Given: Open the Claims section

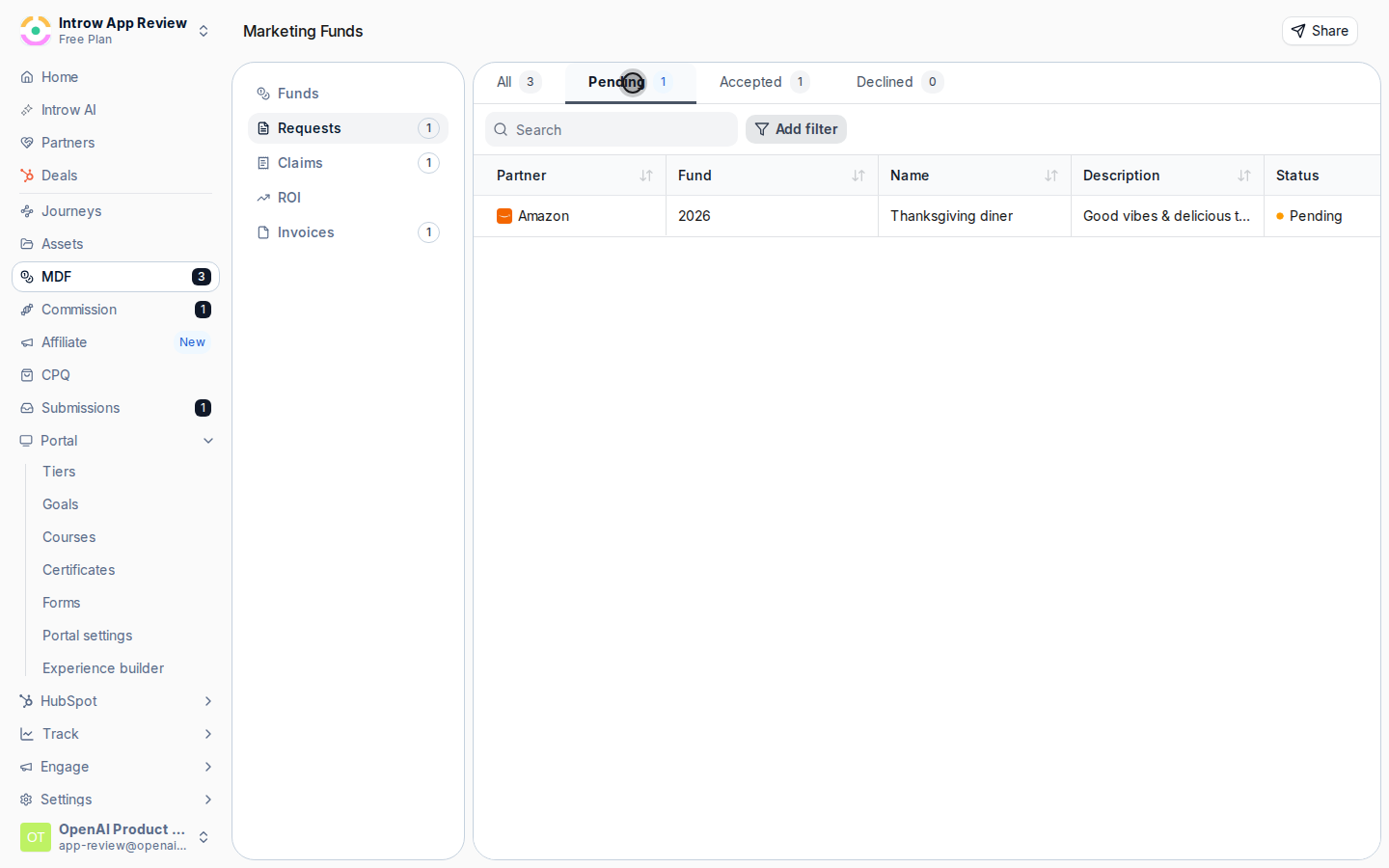Looking at the screenshot, I should click(348, 163).
